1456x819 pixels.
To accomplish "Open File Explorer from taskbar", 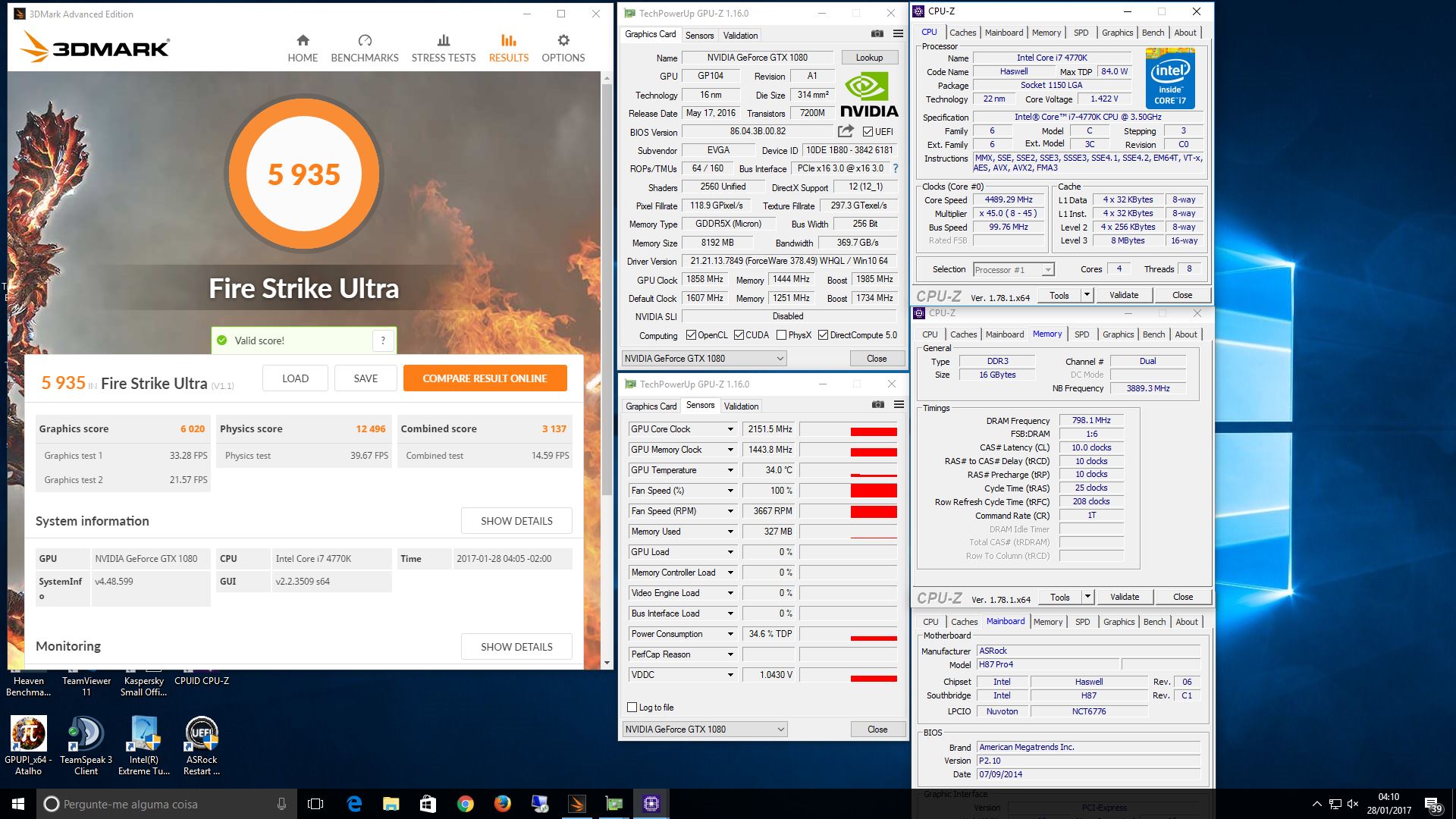I will click(x=391, y=804).
